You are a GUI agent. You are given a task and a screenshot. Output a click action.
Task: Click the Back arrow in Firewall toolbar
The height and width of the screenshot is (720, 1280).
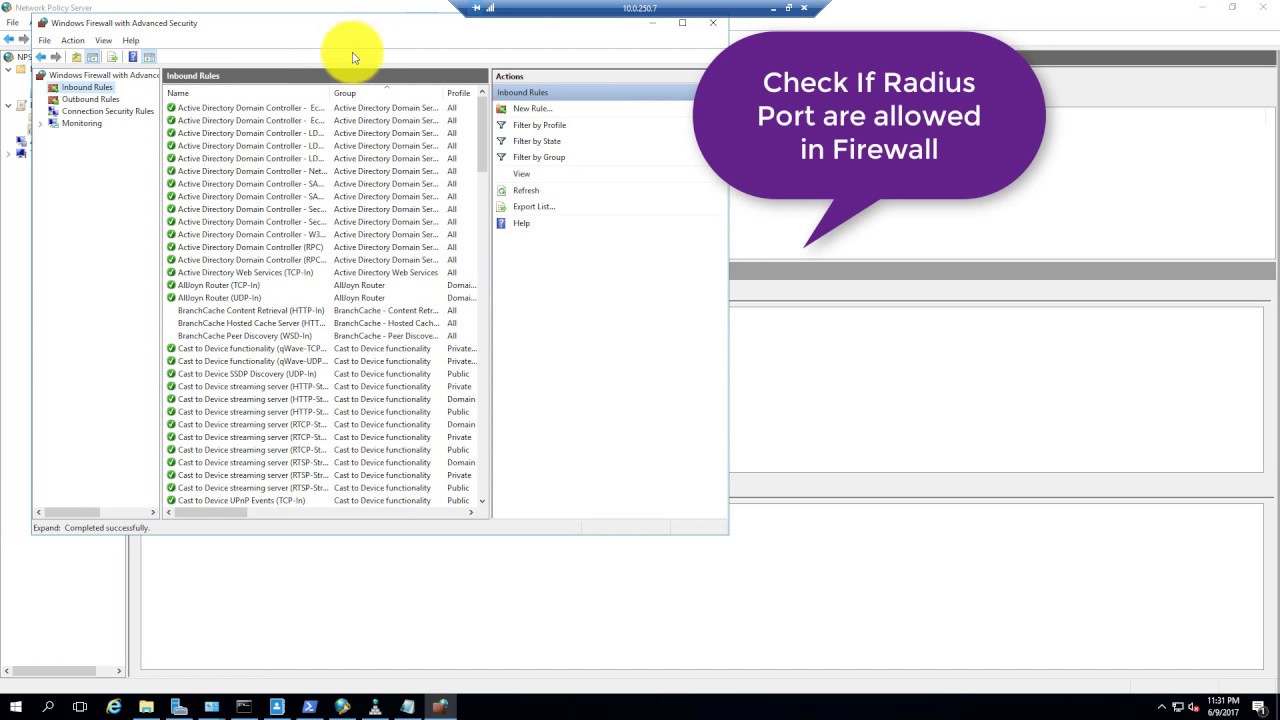(x=40, y=57)
